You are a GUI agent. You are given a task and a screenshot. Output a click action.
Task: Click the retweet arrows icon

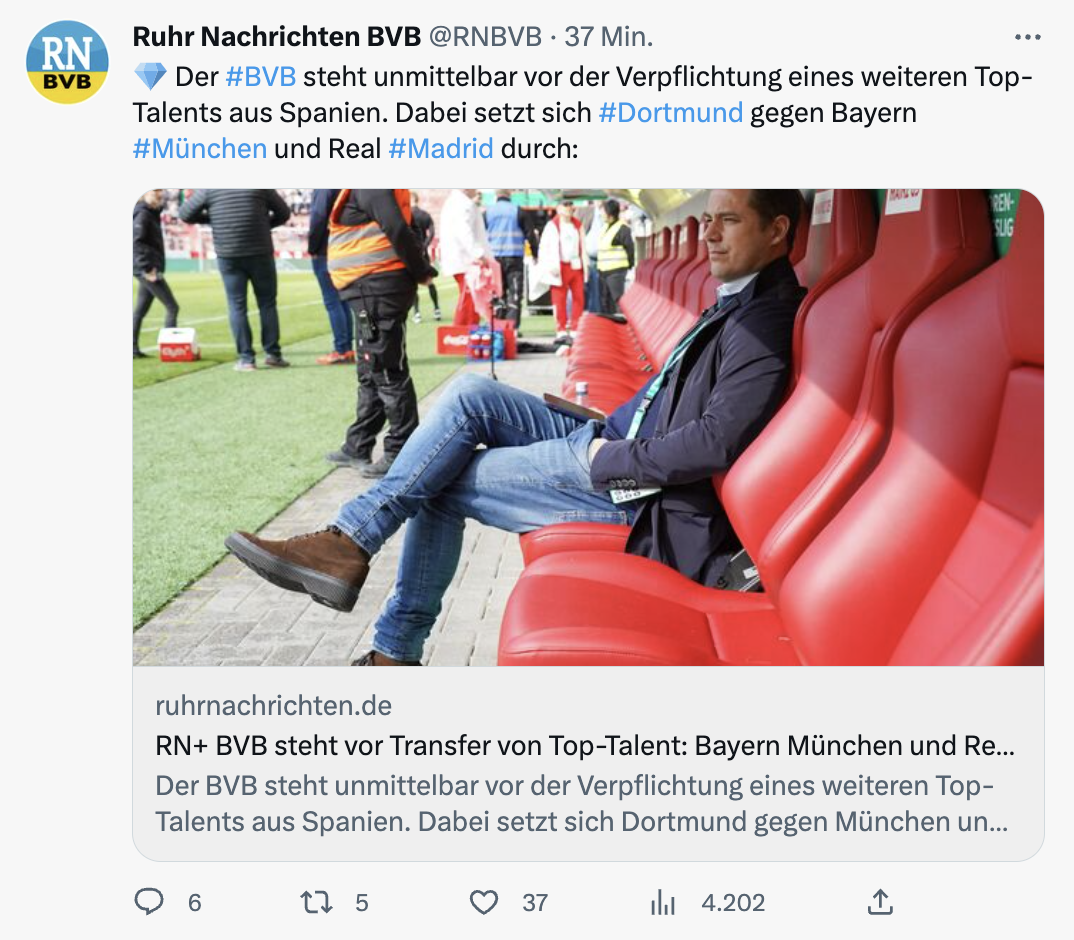pyautogui.click(x=316, y=902)
